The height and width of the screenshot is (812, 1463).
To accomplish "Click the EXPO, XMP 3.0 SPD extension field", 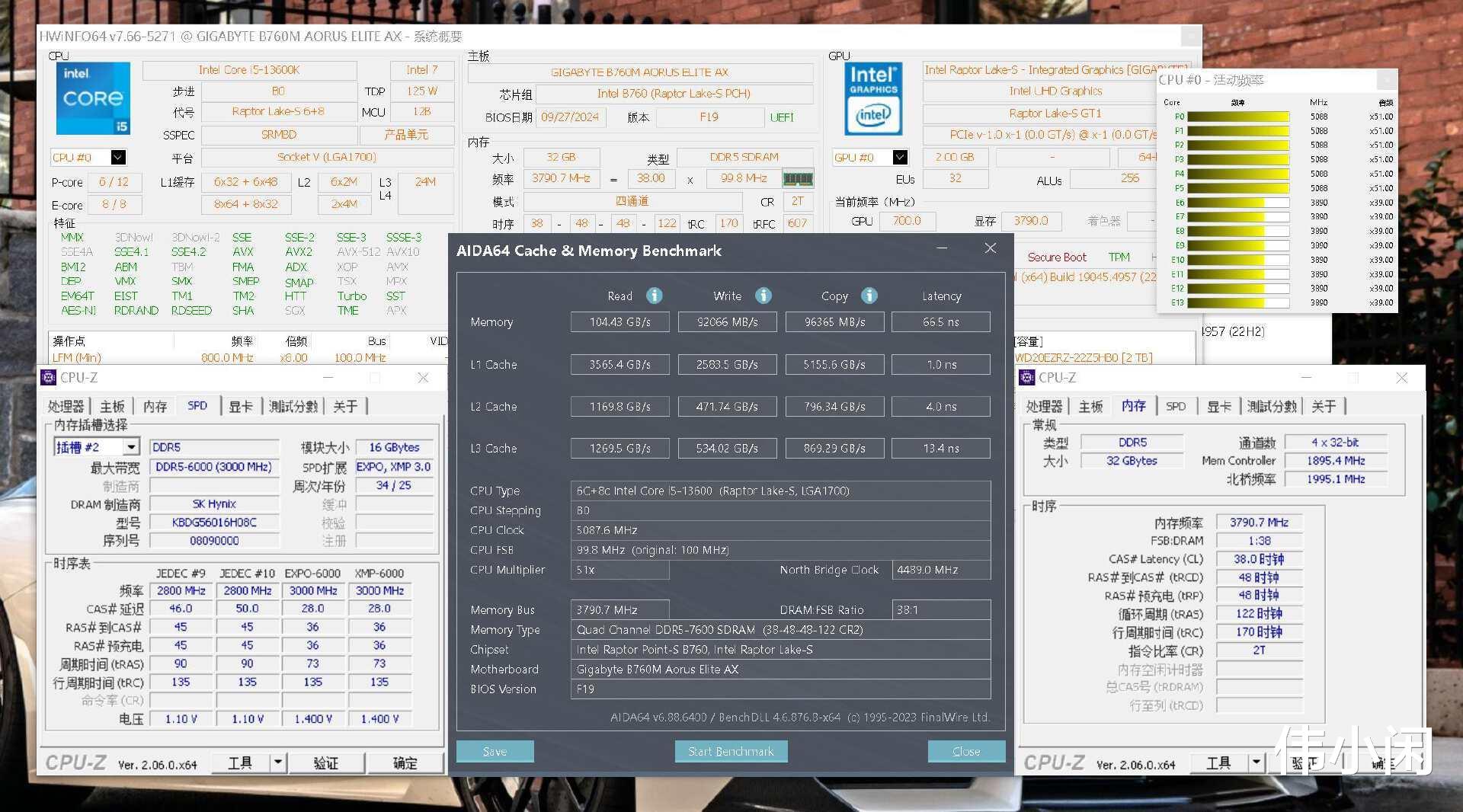I will click(393, 467).
